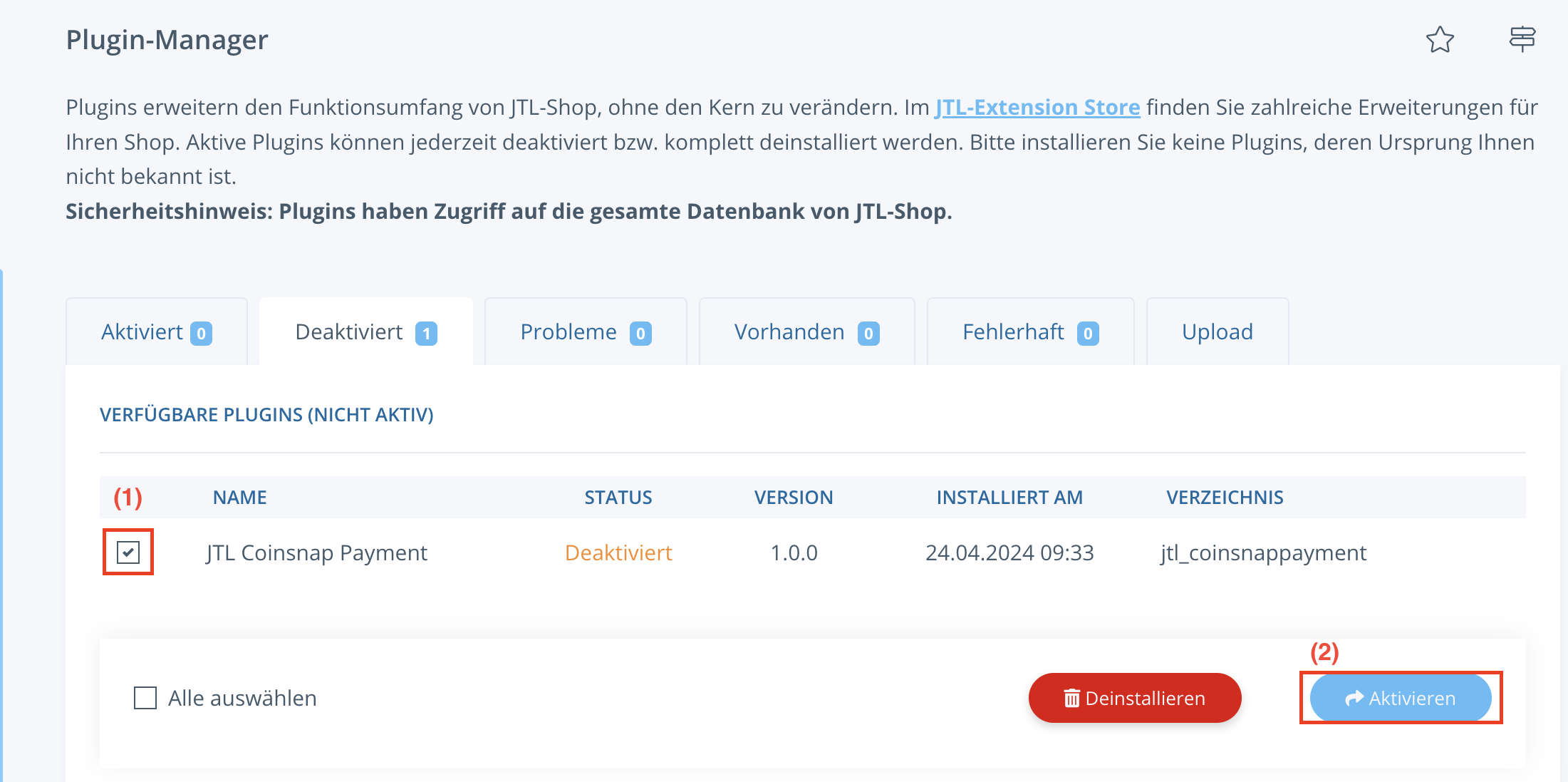1568x782 pixels.
Task: Check the Alle auswählen checkbox
Action: (x=145, y=698)
